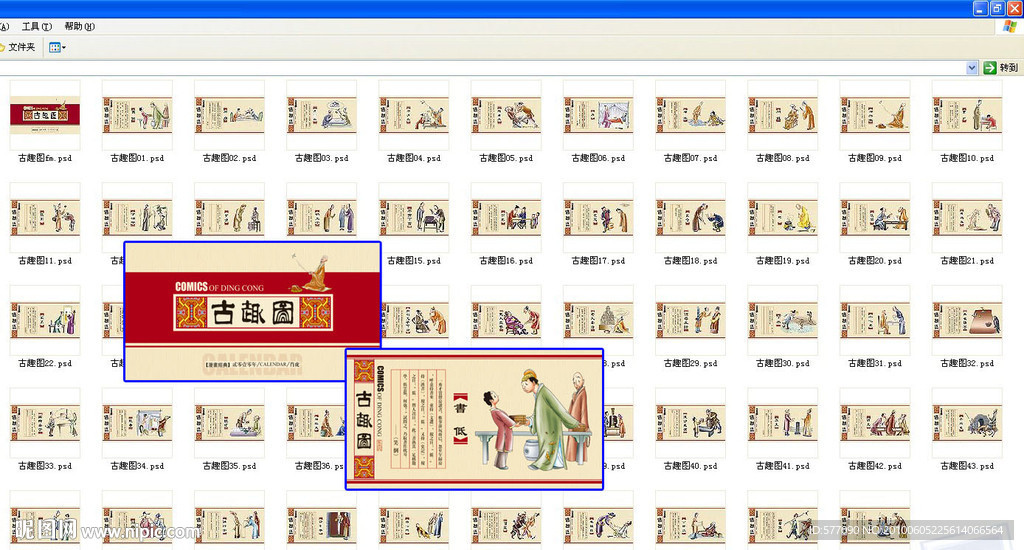Select the thumbnail 古趣图06.psd
Screen dimensions: 1024x550
[598, 115]
